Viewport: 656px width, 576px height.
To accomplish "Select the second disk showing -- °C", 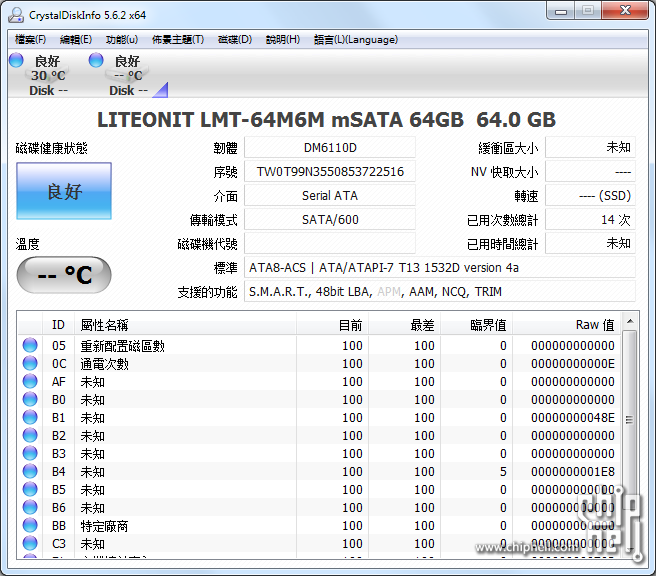I will pos(126,75).
